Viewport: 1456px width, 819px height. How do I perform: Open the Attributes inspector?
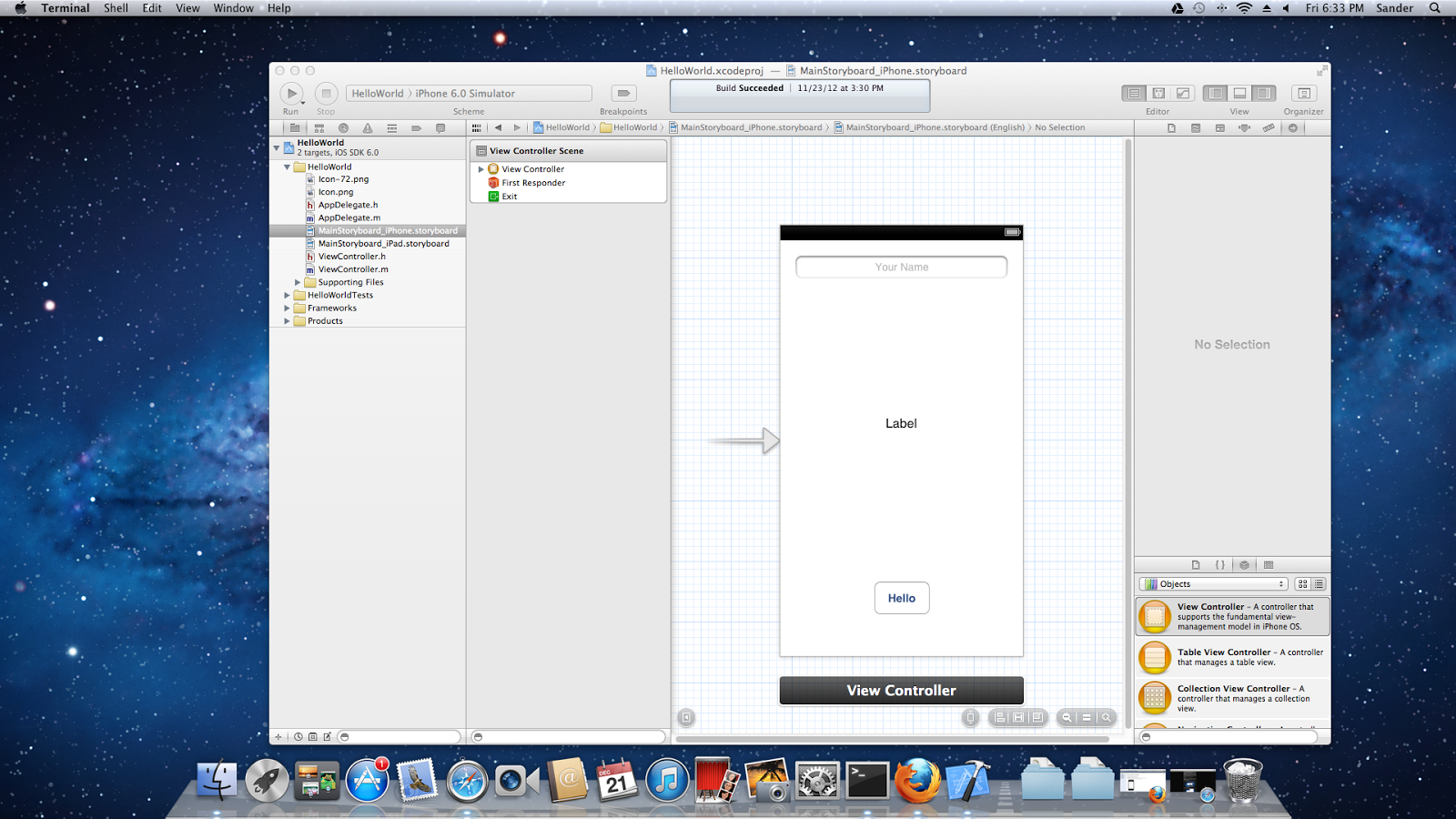pos(1244,127)
